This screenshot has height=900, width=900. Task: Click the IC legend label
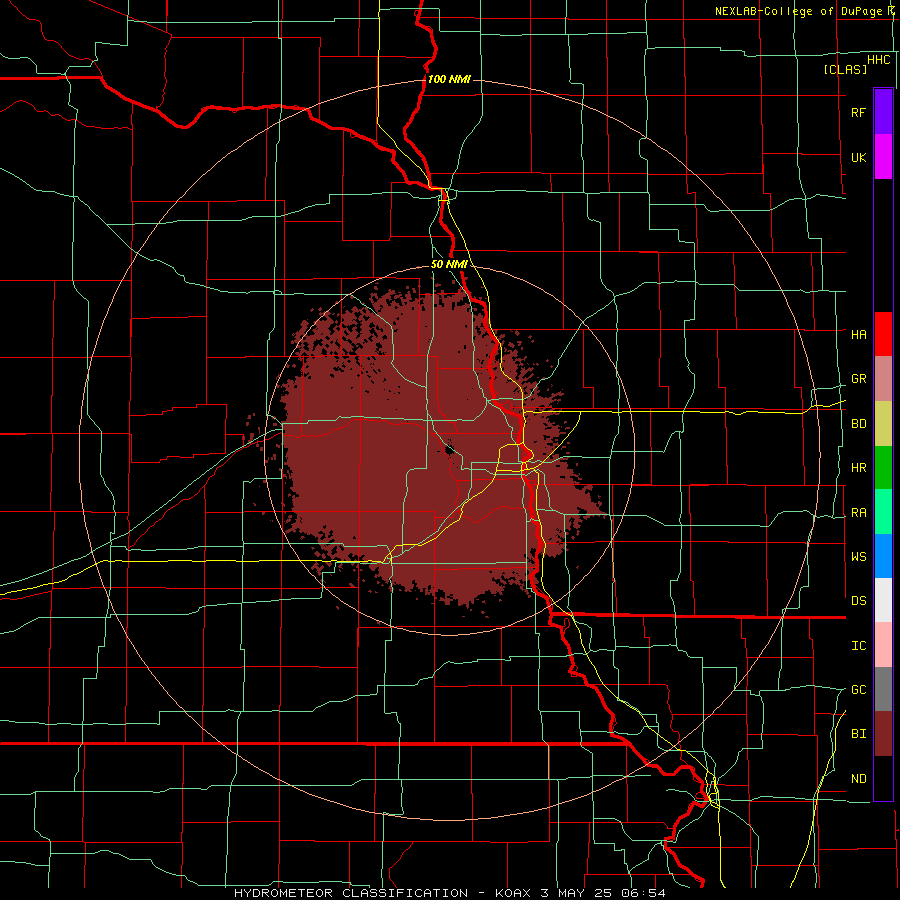pyautogui.click(x=859, y=646)
